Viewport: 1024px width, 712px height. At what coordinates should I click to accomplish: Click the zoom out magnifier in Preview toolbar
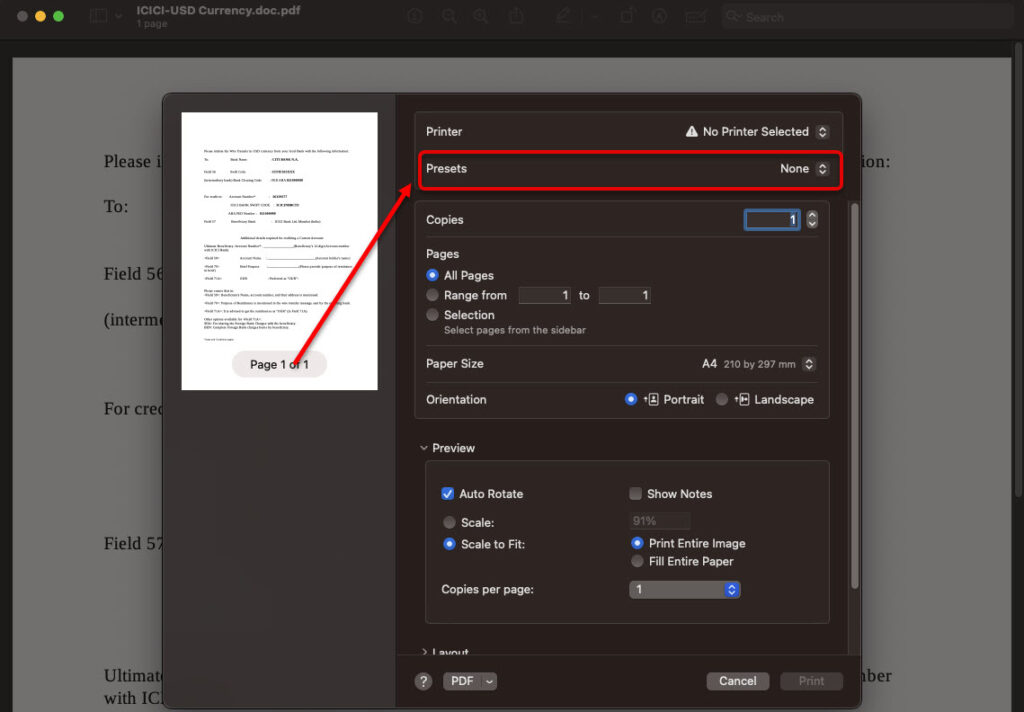coord(449,16)
